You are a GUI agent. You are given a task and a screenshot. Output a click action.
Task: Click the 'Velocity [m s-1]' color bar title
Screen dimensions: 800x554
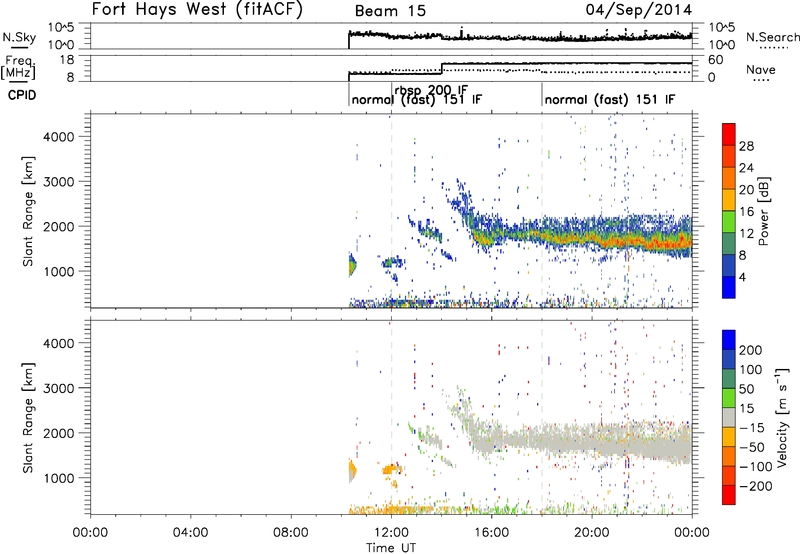click(x=781, y=417)
